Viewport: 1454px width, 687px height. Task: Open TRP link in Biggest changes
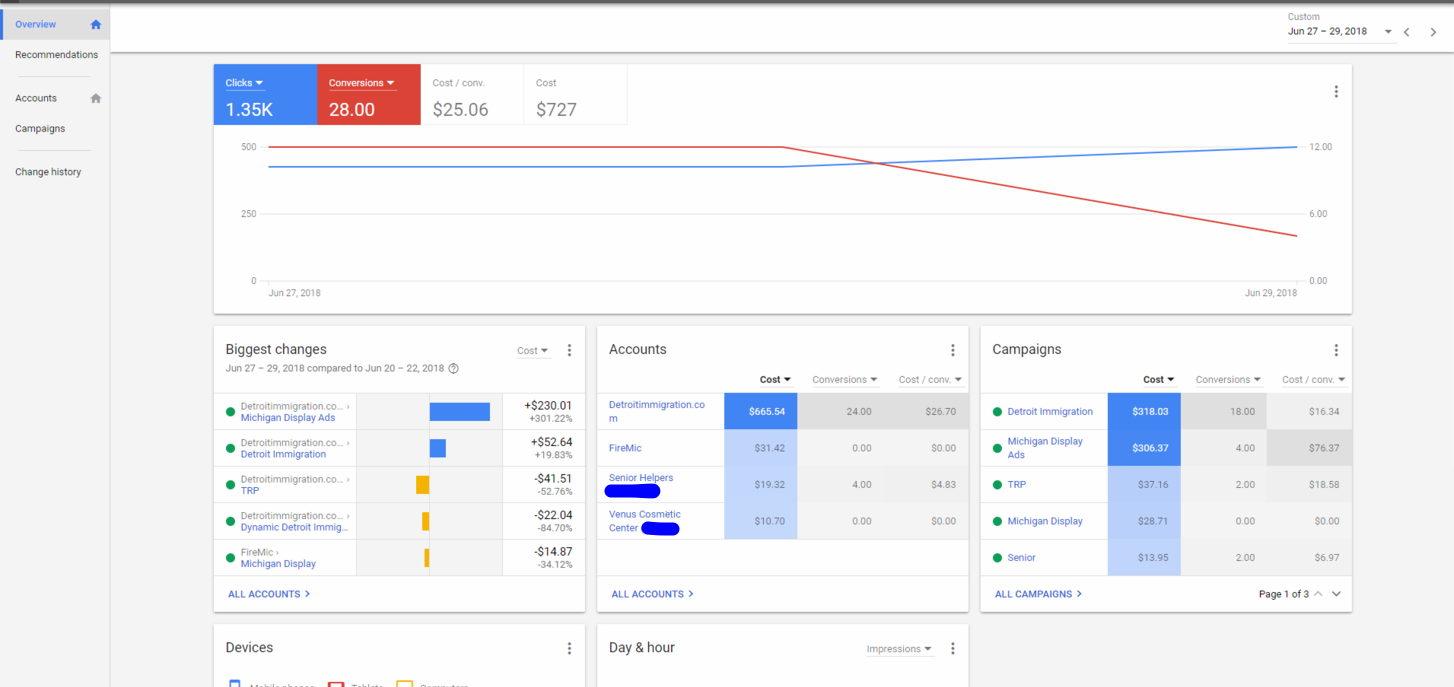point(250,491)
